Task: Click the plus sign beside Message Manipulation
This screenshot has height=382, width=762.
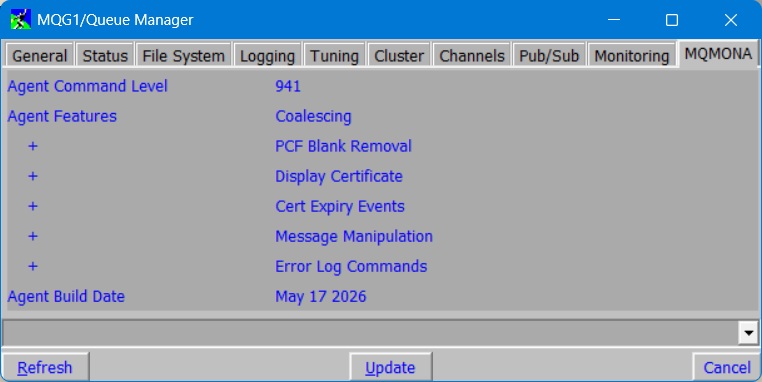Action: (33, 236)
